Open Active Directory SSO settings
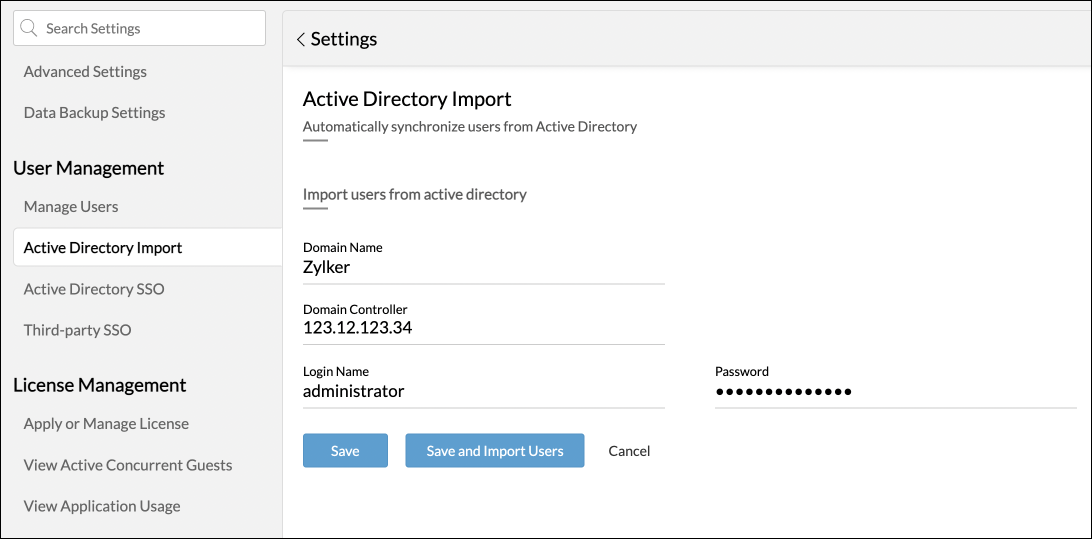This screenshot has height=539, width=1092. [x=94, y=289]
